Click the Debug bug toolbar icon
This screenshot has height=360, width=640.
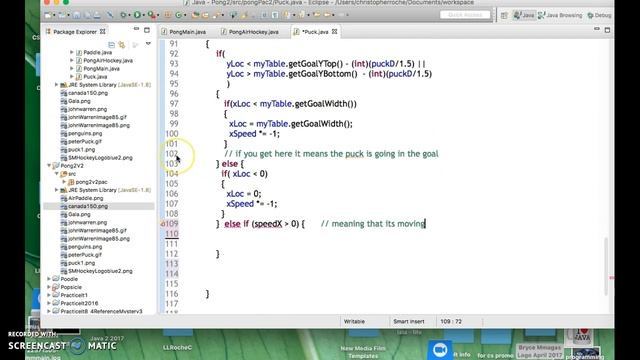point(123,15)
